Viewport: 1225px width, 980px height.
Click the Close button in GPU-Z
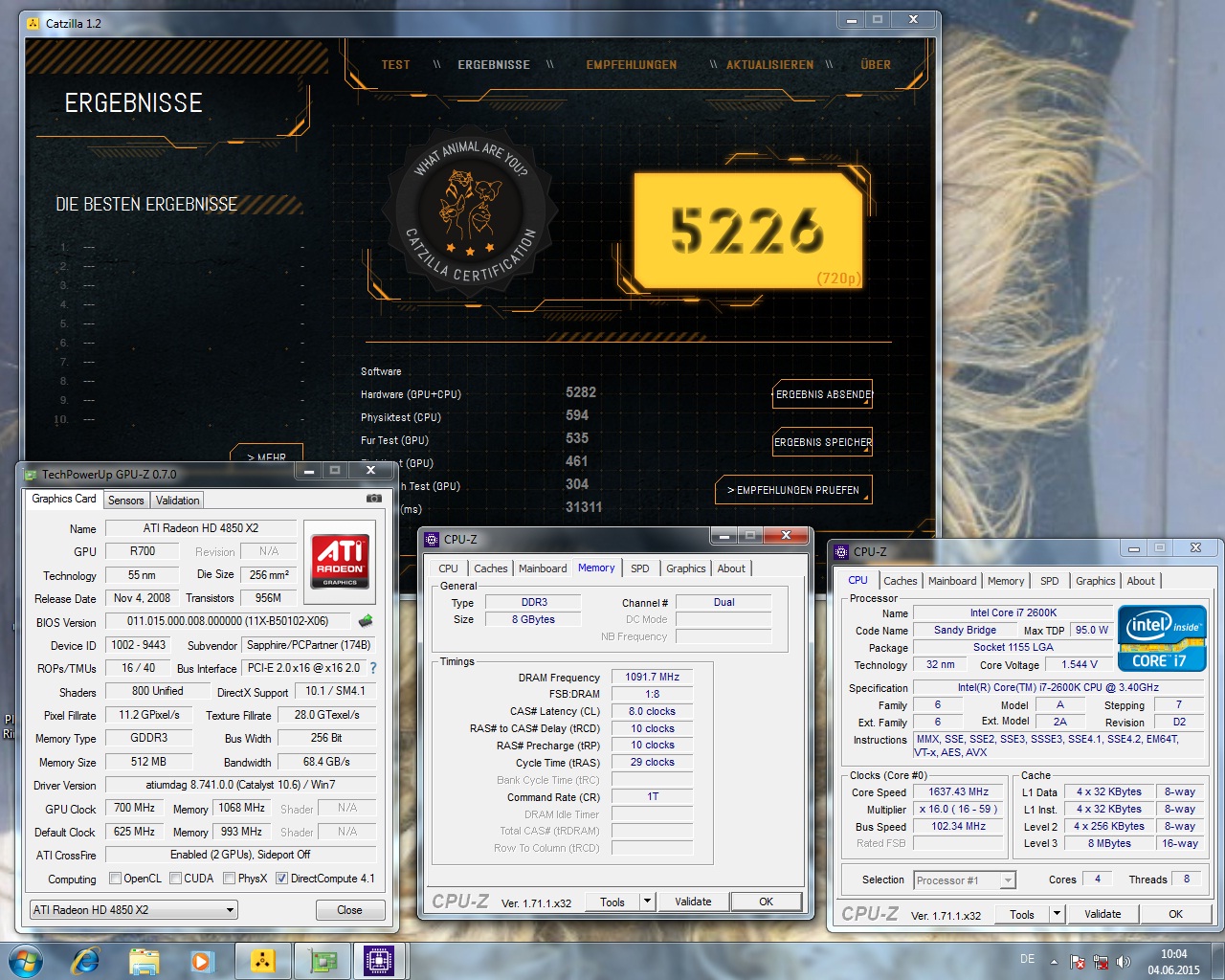350,910
